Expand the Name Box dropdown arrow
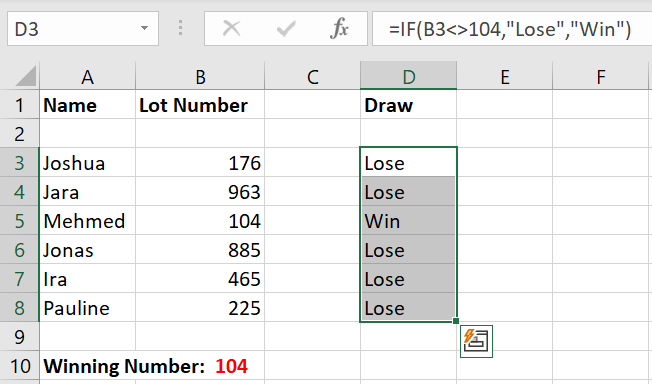Image resolution: width=652 pixels, height=384 pixels. point(144,28)
